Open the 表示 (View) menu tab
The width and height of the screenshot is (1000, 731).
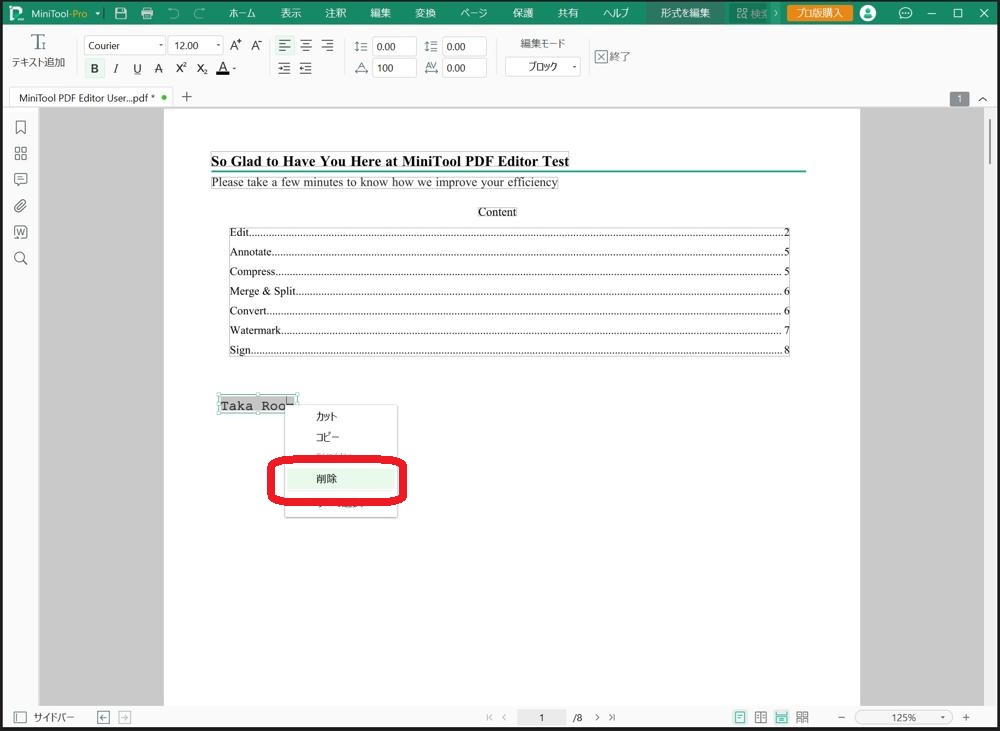point(291,13)
